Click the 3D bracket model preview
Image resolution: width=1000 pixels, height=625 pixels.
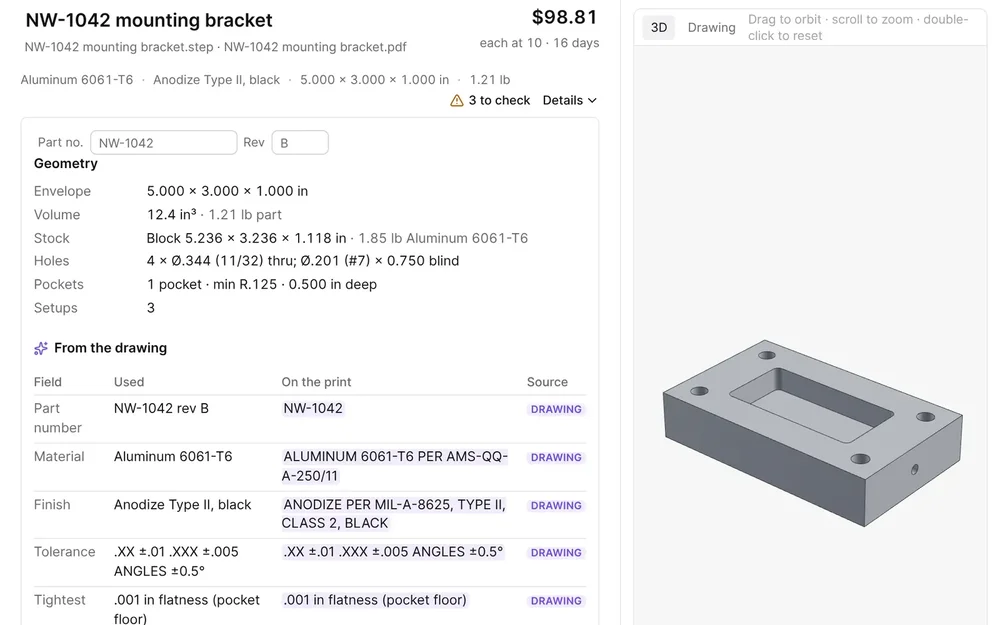coord(812,433)
